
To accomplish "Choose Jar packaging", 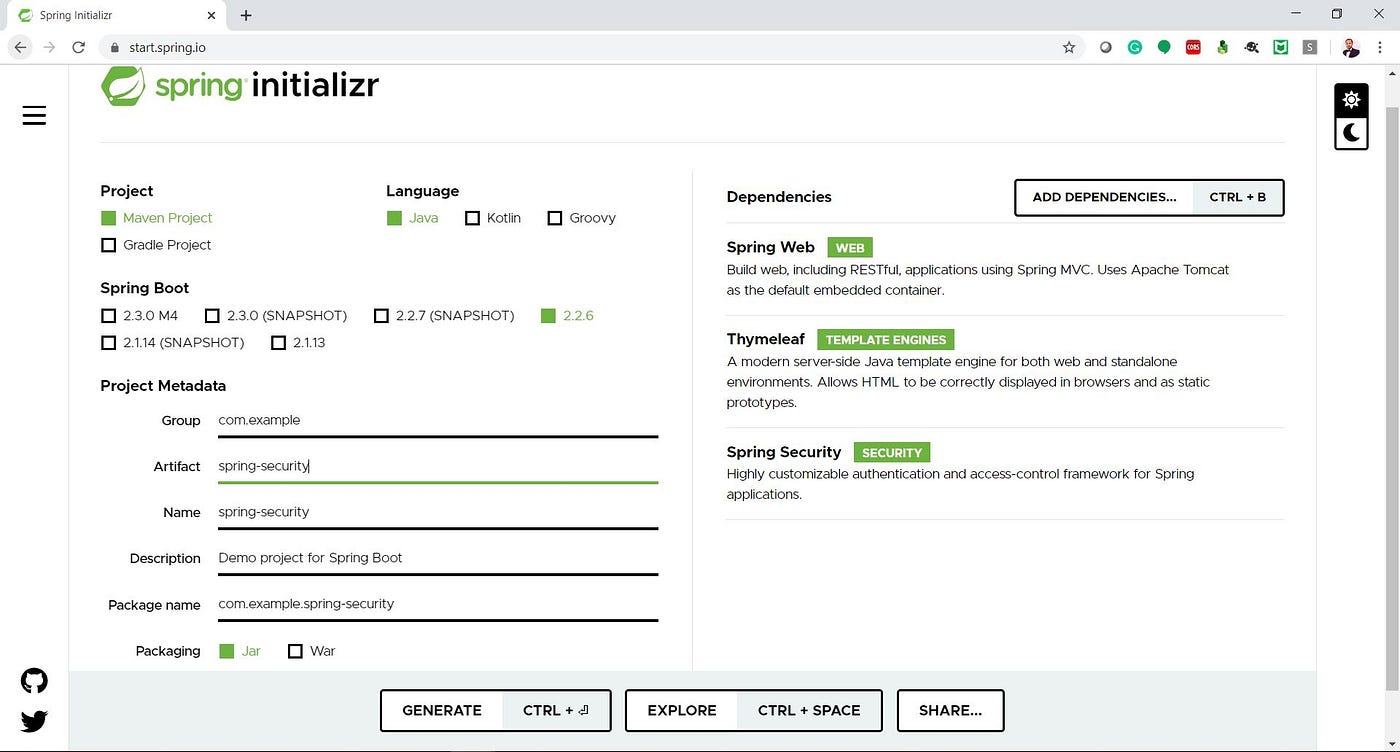I will [x=240, y=651].
